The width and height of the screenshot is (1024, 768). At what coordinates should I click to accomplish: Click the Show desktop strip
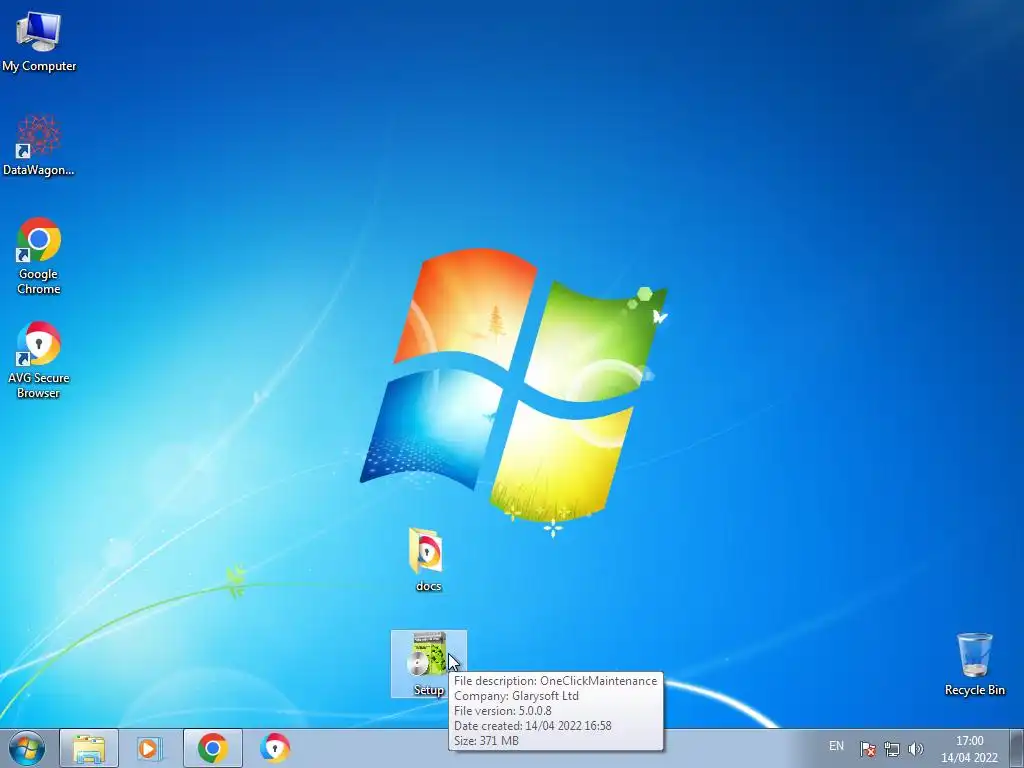pyautogui.click(x=1016, y=748)
